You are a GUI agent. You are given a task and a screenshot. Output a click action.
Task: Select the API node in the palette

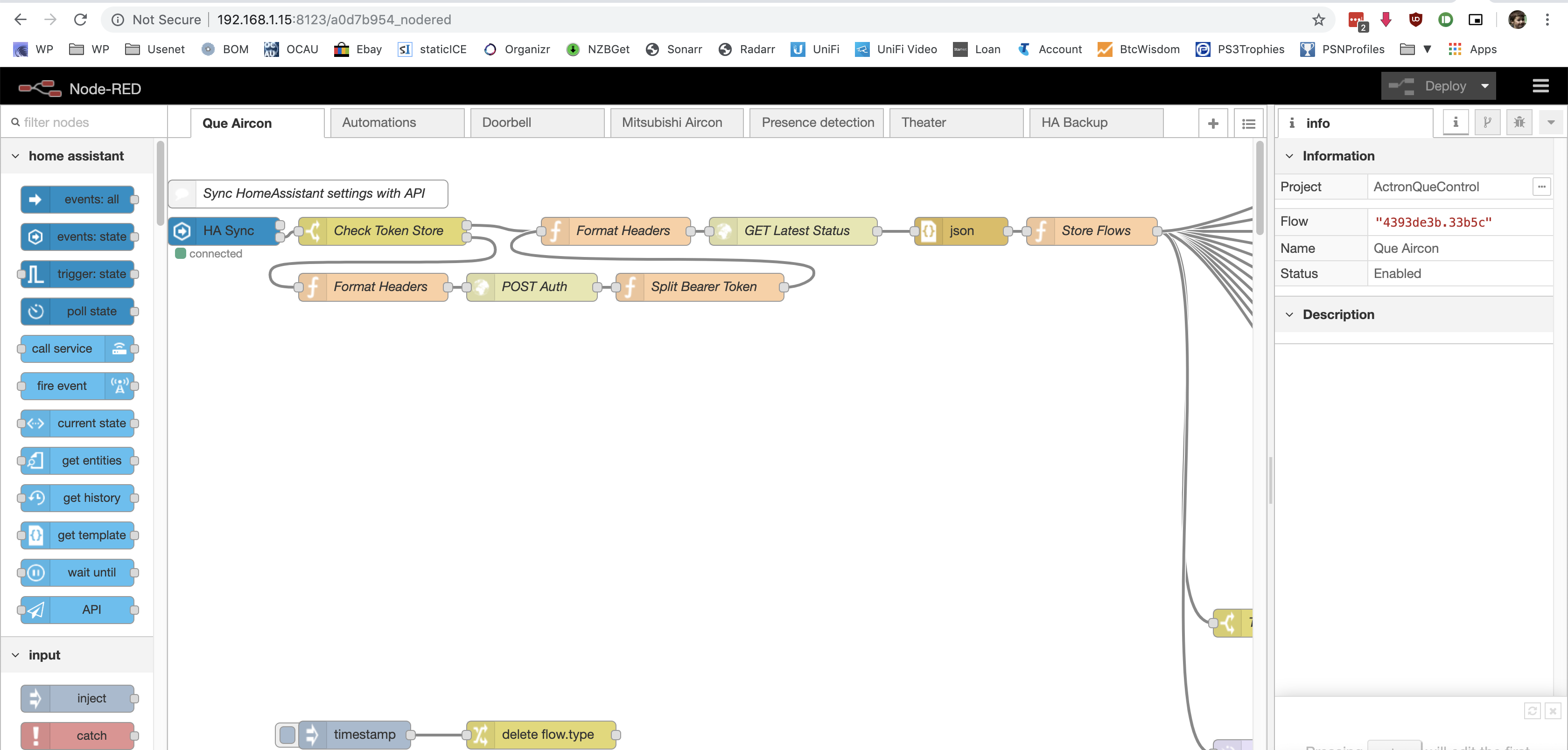point(77,610)
